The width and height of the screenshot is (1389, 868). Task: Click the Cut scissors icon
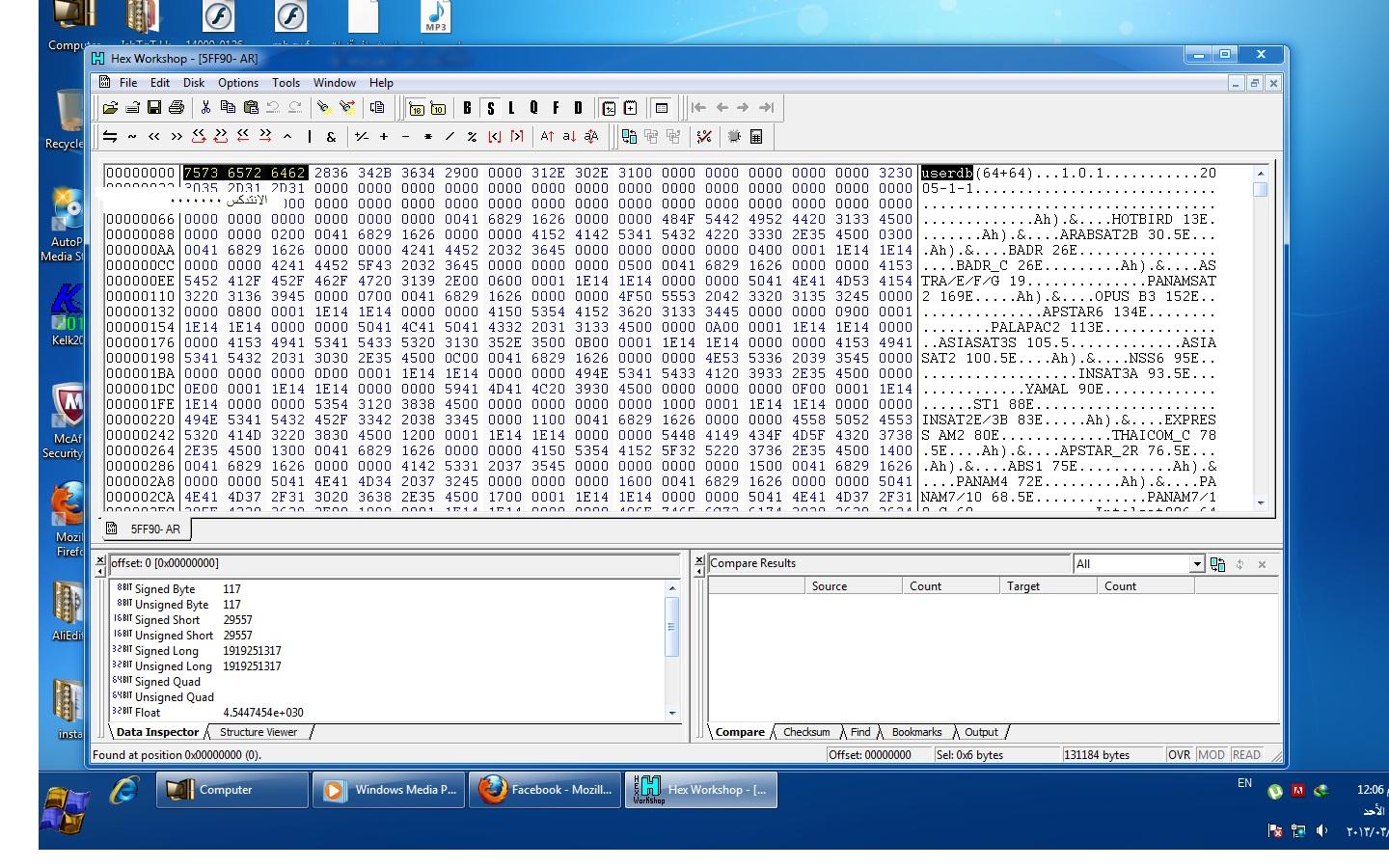pos(205,108)
